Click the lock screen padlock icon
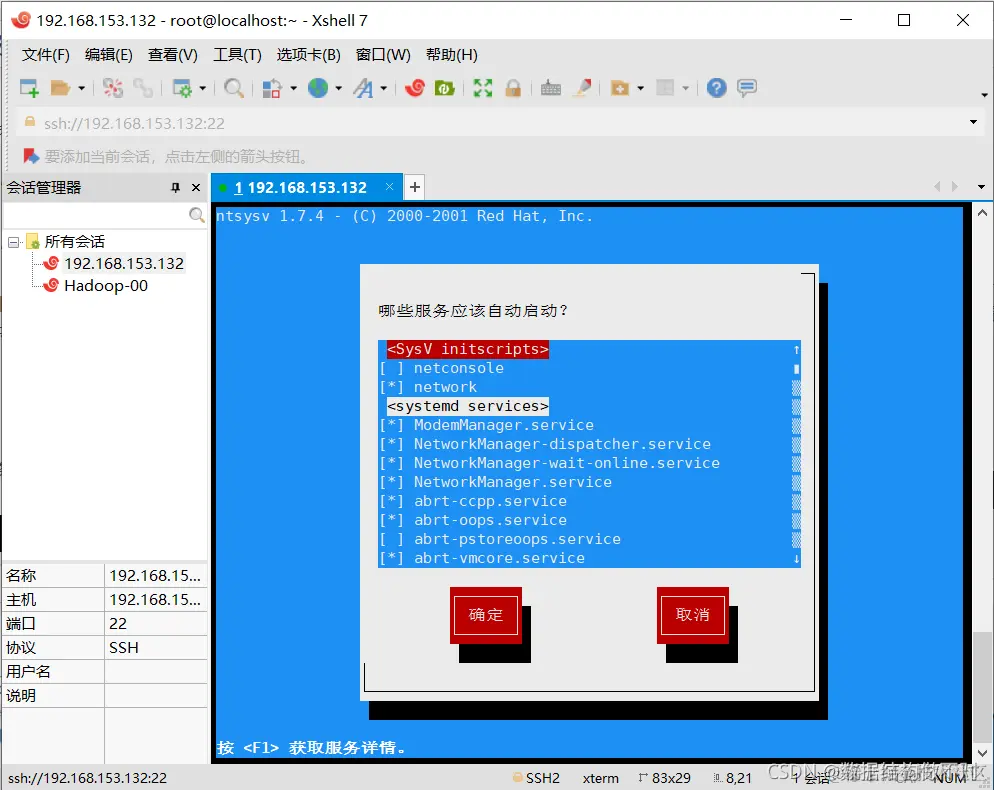 pos(513,88)
